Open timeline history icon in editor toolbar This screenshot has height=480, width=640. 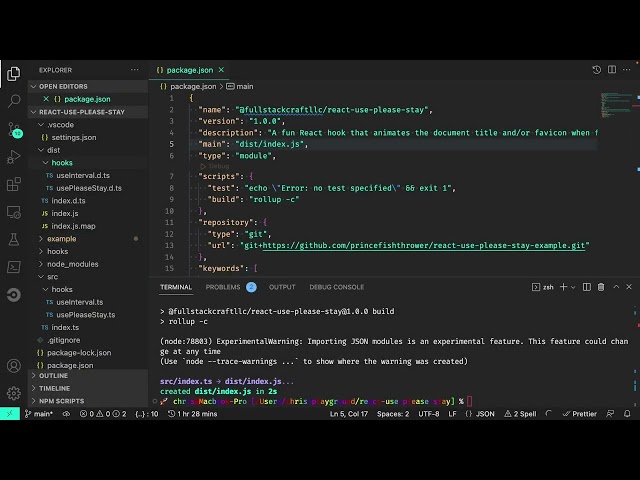pos(596,70)
